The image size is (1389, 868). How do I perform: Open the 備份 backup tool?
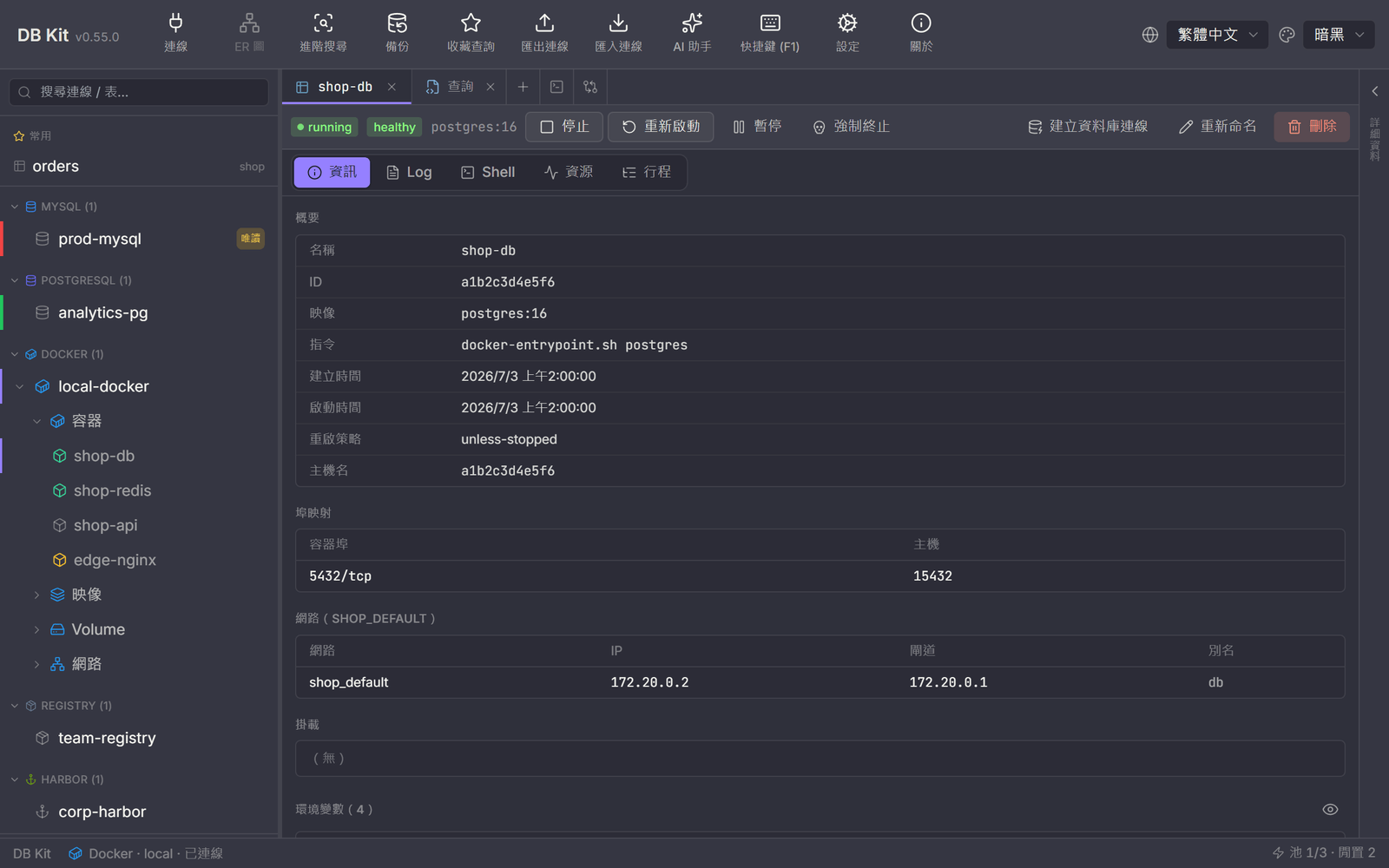coord(397,34)
